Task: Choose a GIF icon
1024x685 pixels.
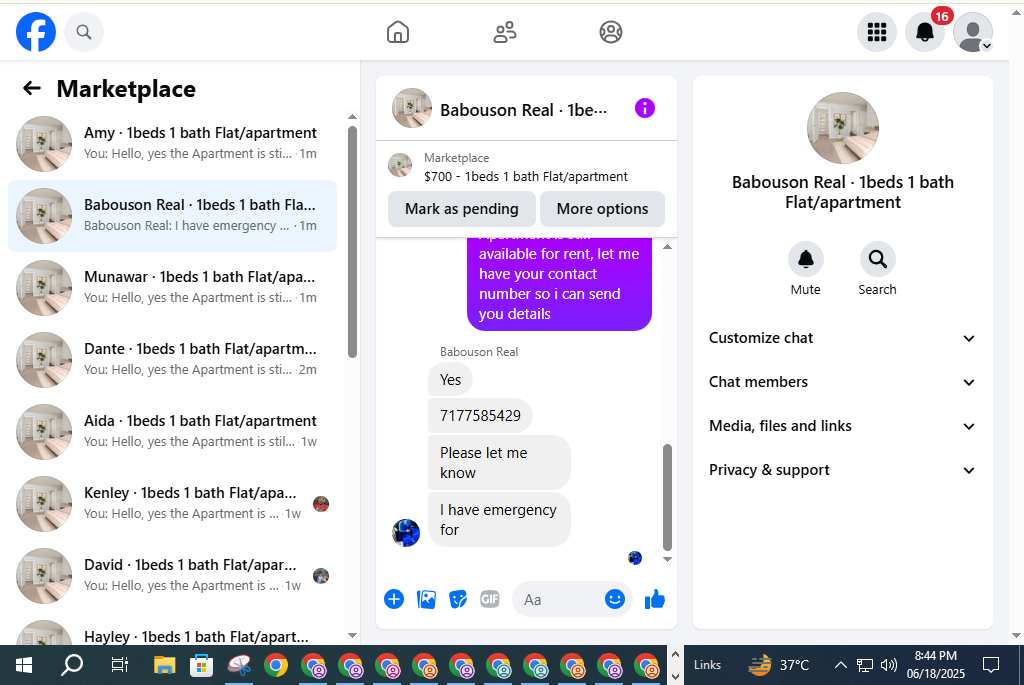Action: (x=490, y=599)
